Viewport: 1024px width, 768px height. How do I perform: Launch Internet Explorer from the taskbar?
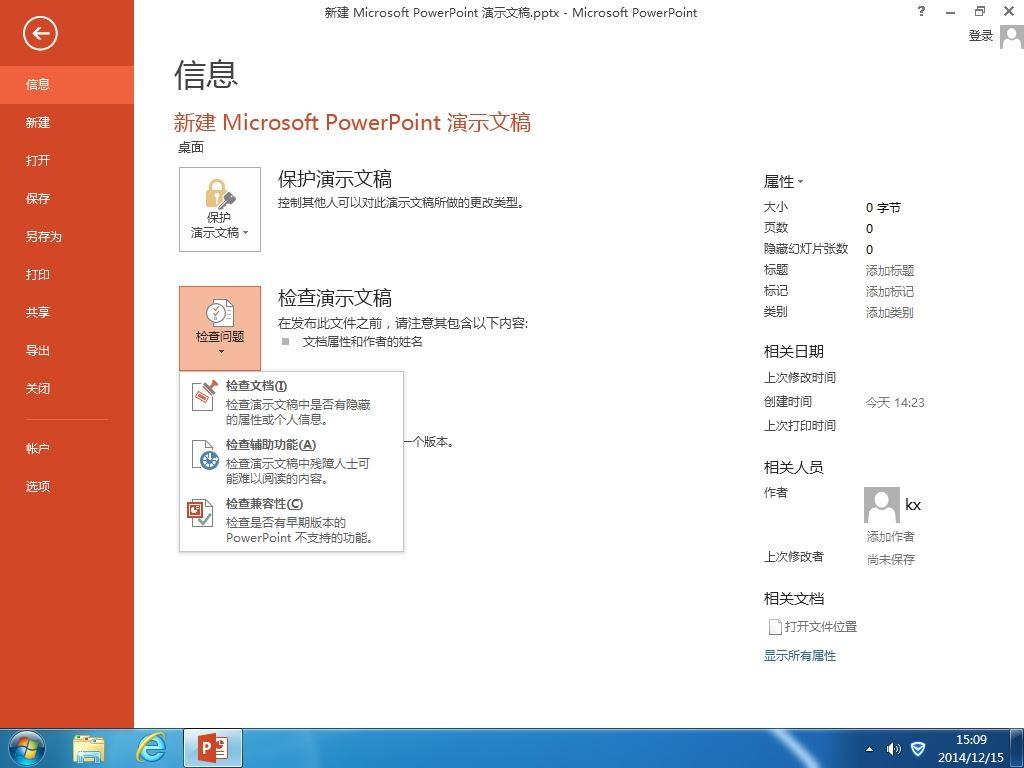(152, 748)
